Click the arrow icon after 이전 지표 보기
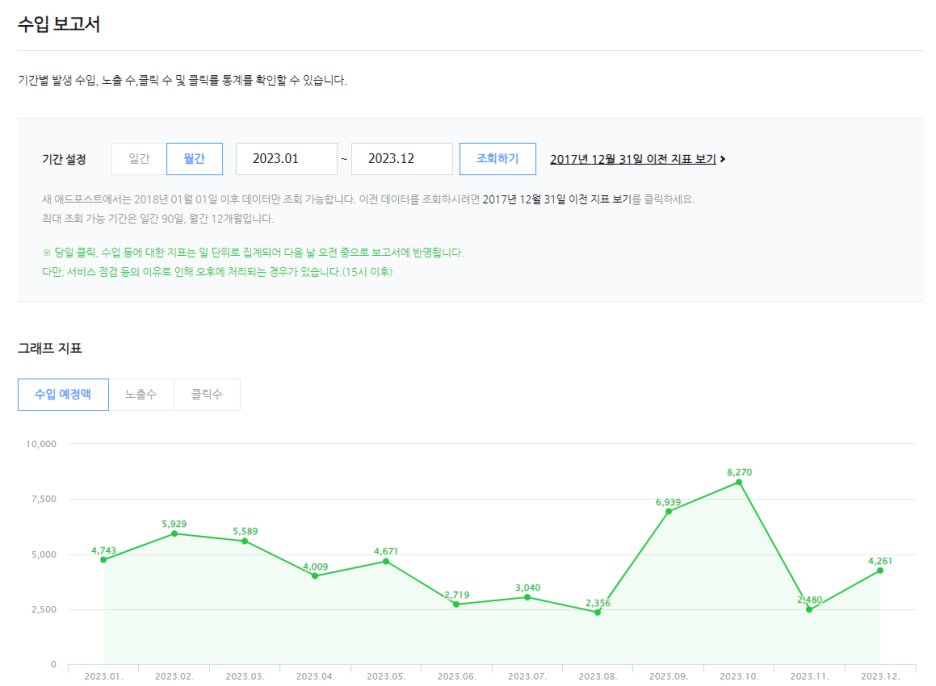 tap(722, 159)
